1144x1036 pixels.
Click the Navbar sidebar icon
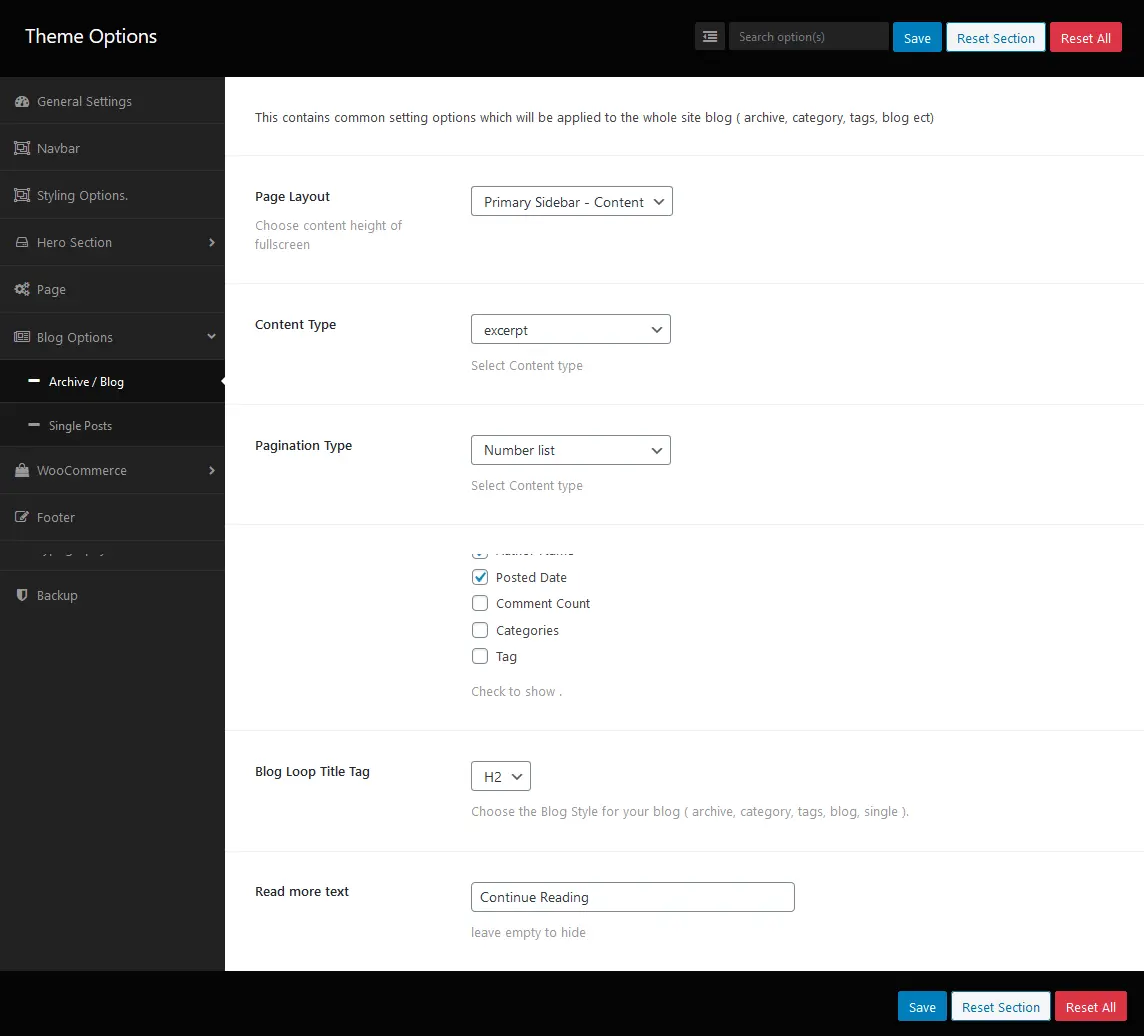tap(22, 148)
